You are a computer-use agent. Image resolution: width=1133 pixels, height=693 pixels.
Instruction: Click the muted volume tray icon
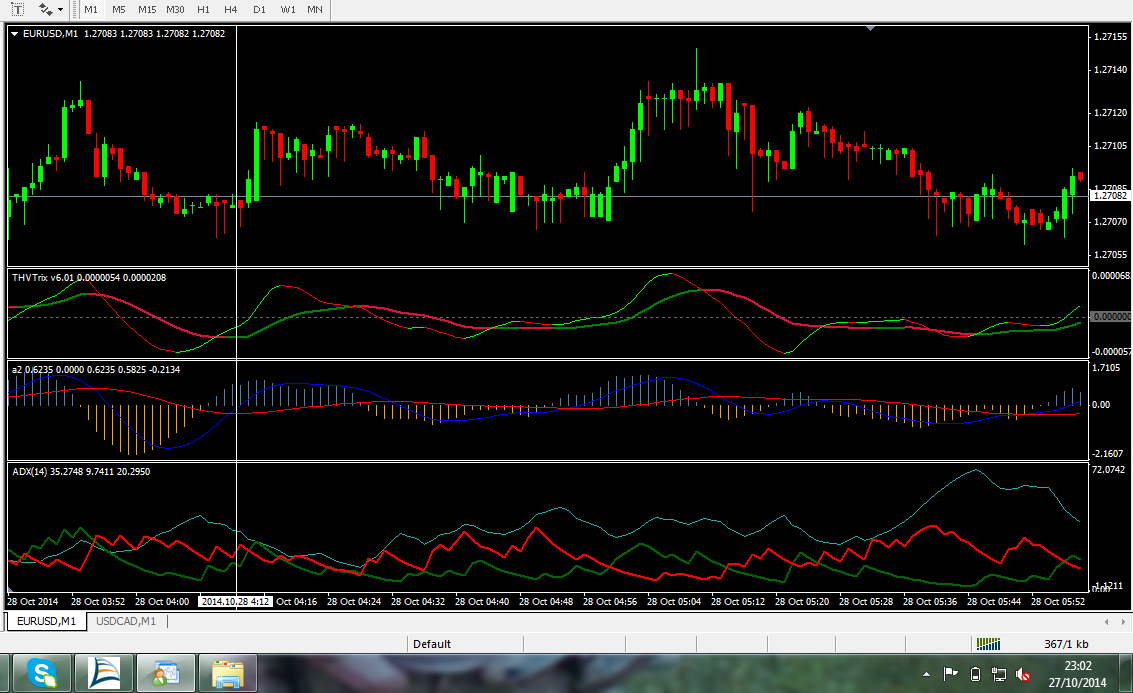1022,674
